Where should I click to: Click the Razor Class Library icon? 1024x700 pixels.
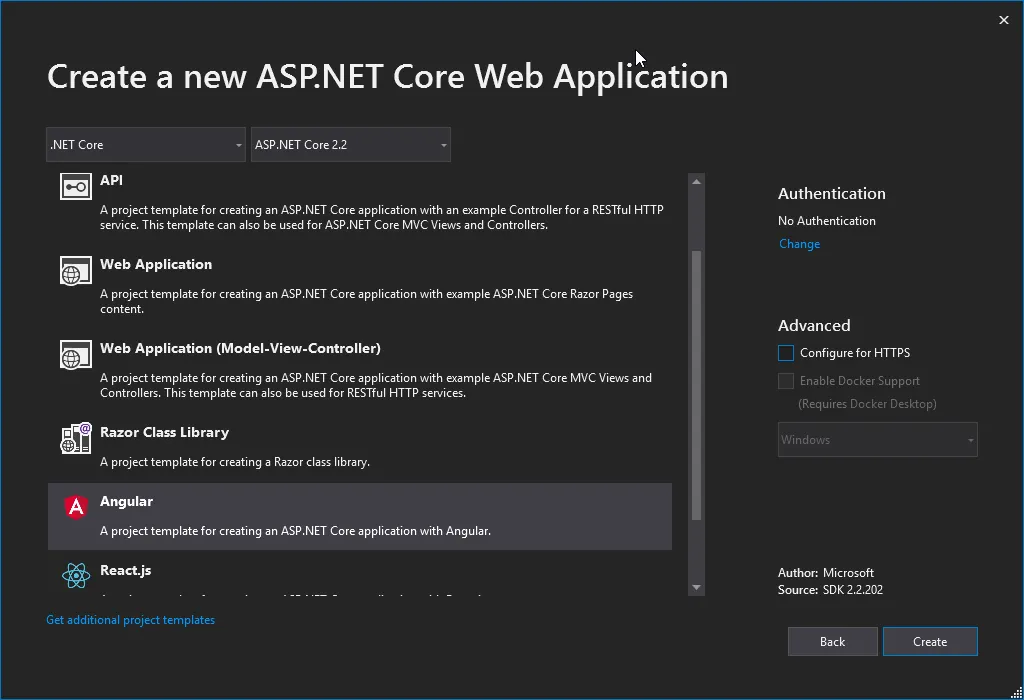(76, 439)
